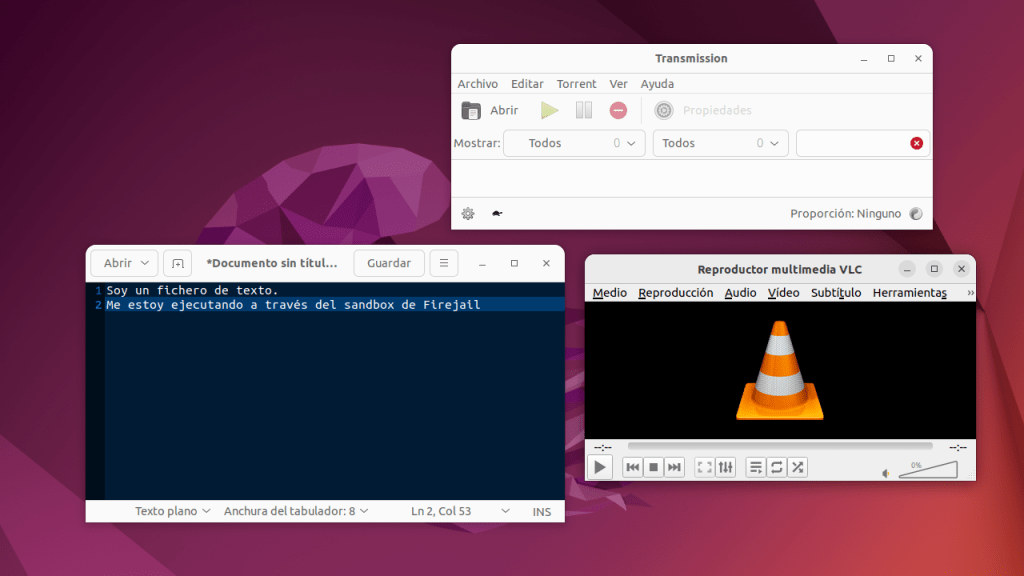
Task: Open Transmission preferences gear icon
Action: pos(466,213)
